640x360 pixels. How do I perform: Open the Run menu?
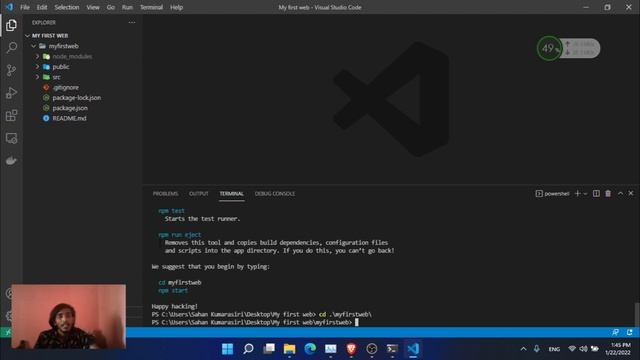coord(127,7)
